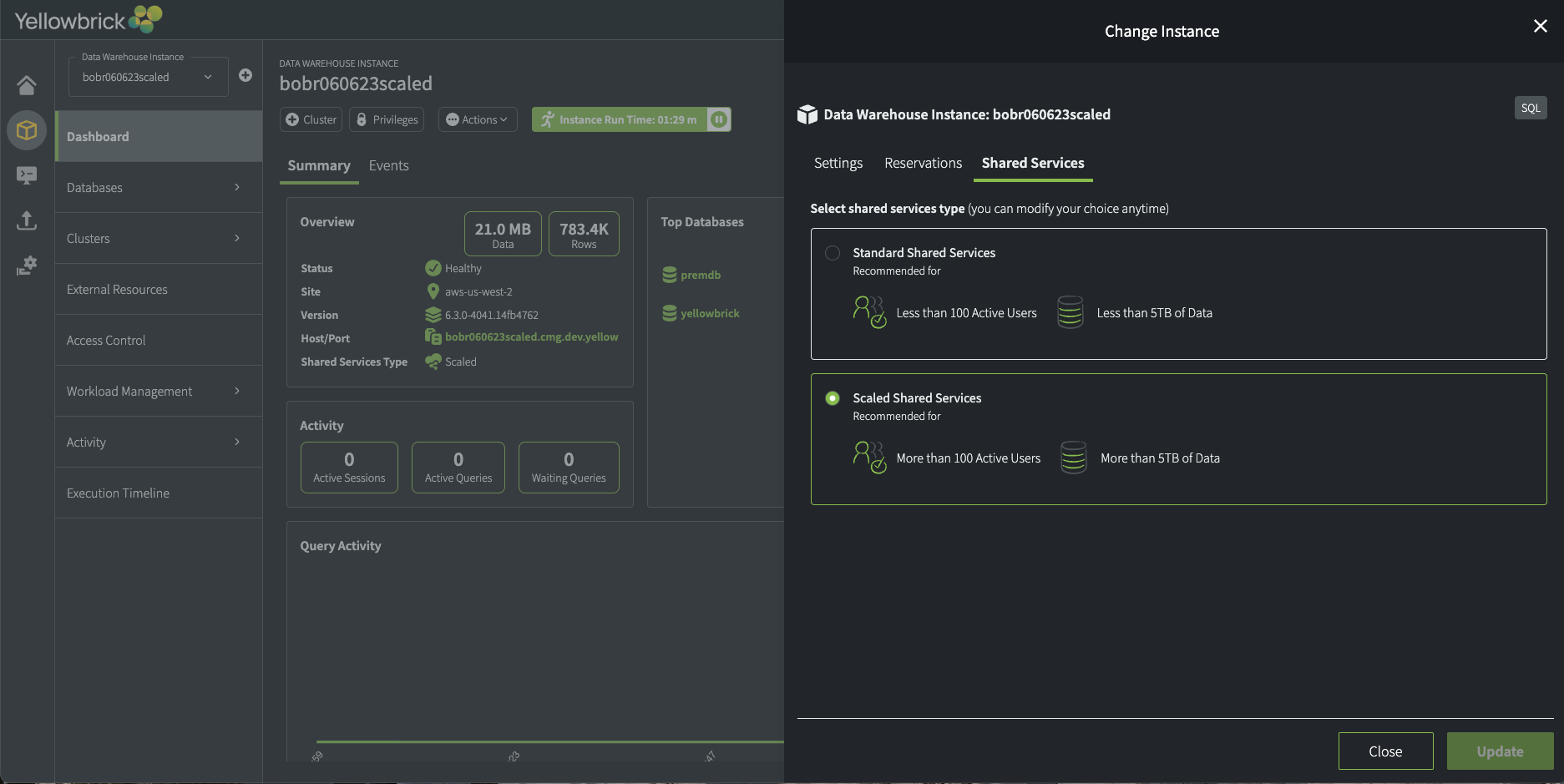
Task: Open the upload data icon
Action: click(27, 220)
